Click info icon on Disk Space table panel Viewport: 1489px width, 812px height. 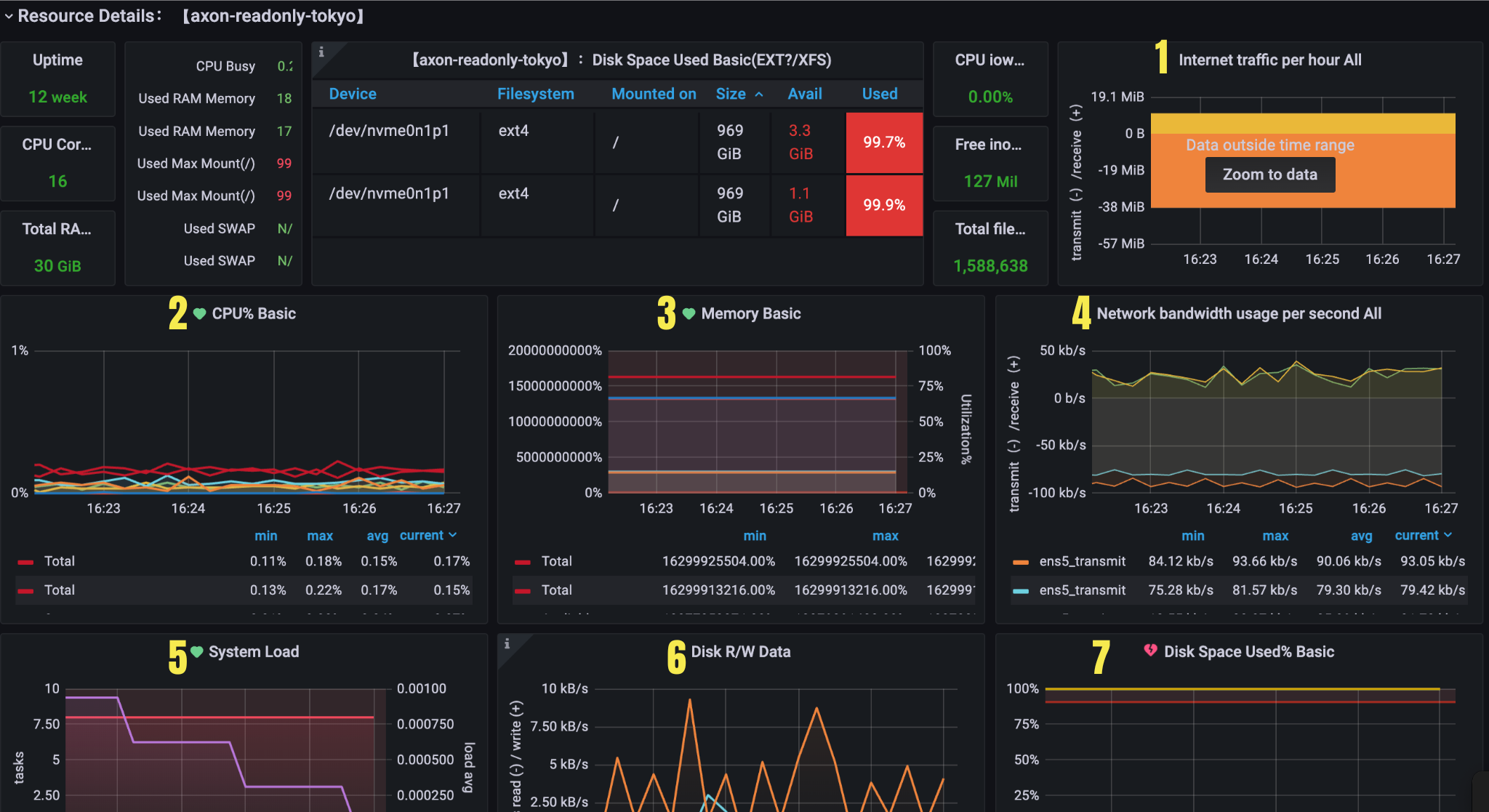click(321, 52)
